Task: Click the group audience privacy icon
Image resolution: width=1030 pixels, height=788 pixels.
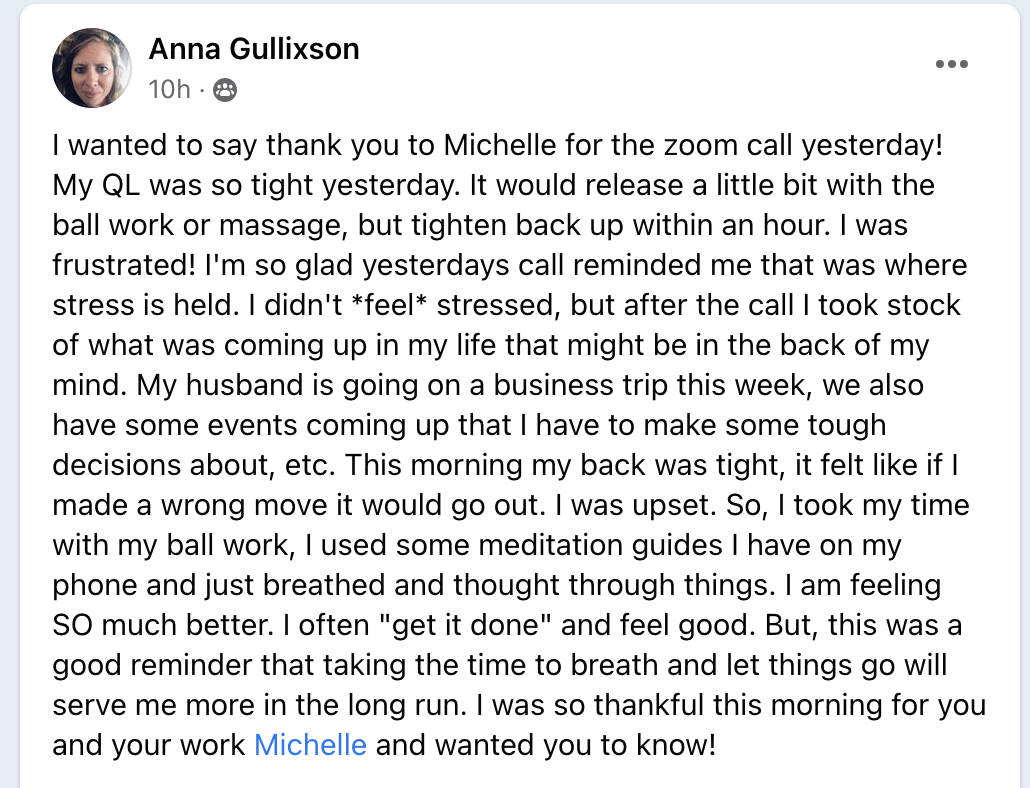Action: pyautogui.click(x=225, y=90)
